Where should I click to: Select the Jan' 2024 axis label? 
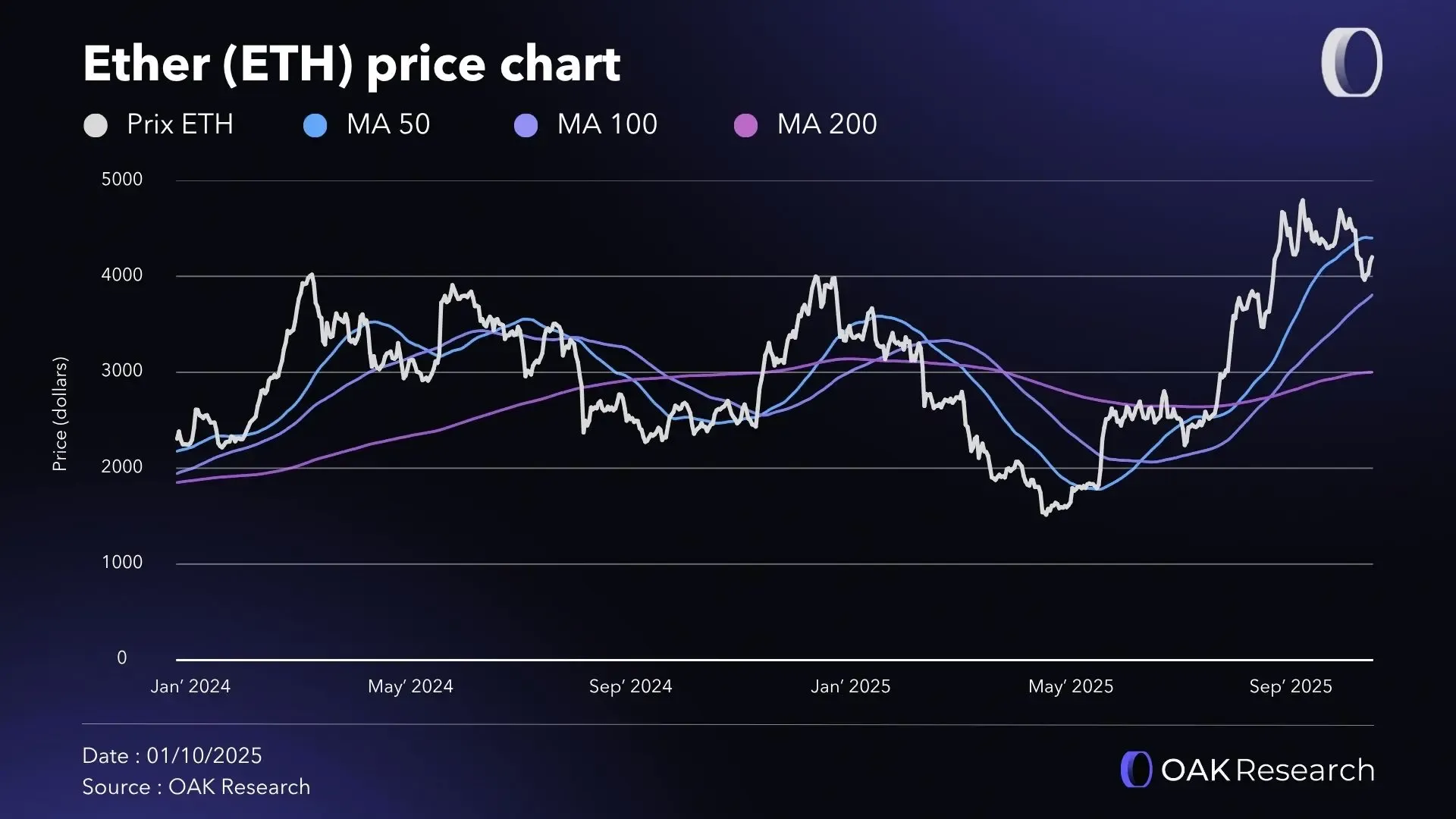pos(190,686)
